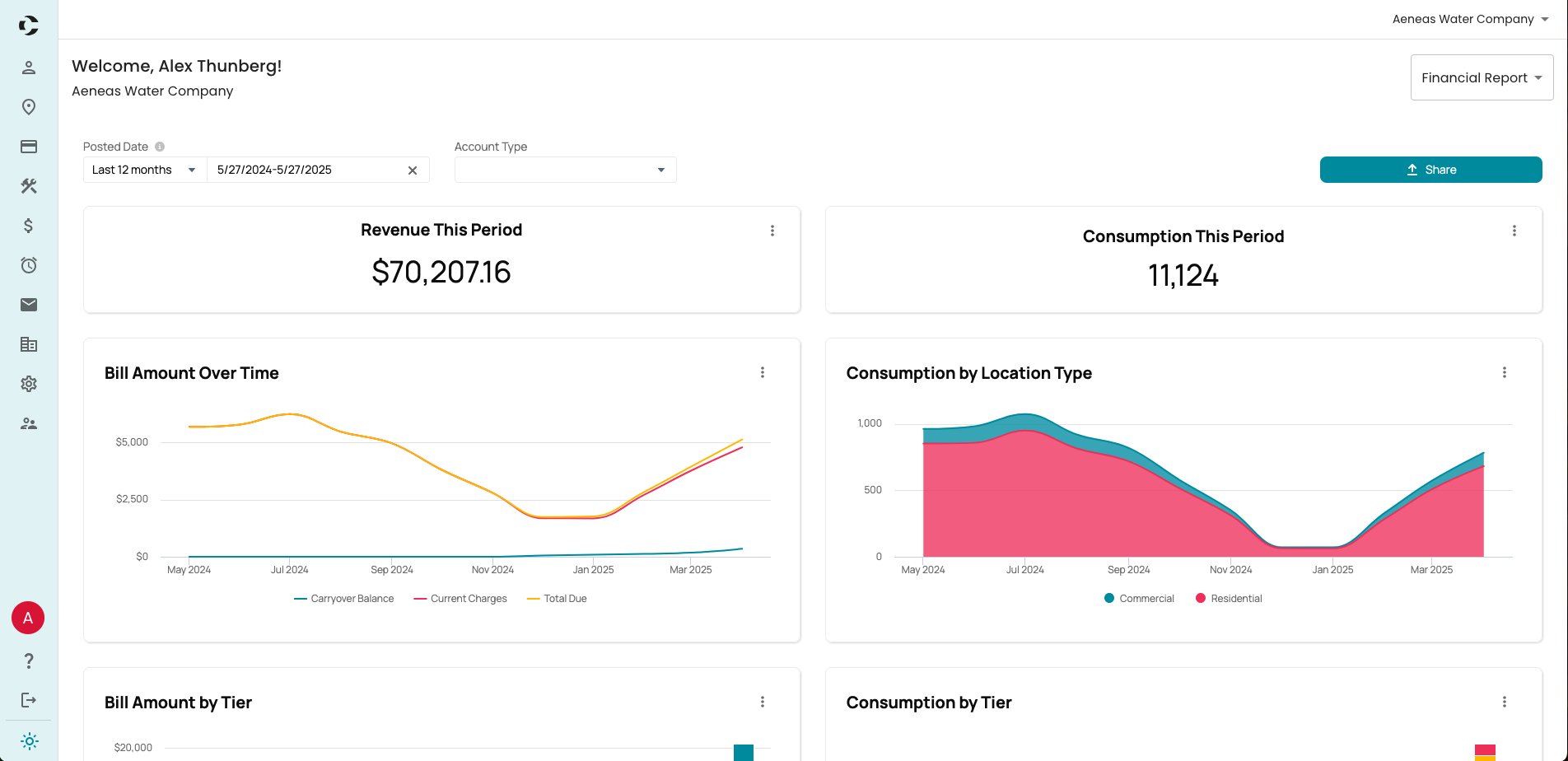The width and height of the screenshot is (1568, 761).
Task: Click the log out icon
Action: click(x=29, y=700)
